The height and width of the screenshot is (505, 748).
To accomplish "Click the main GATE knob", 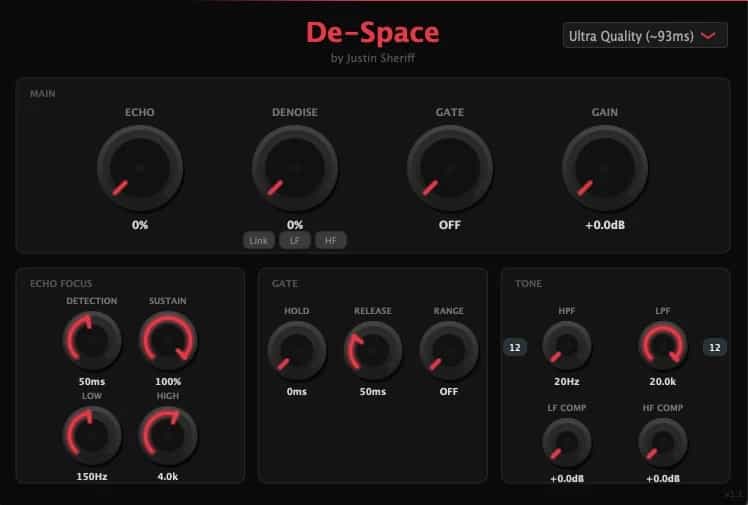I will pyautogui.click(x=450, y=168).
